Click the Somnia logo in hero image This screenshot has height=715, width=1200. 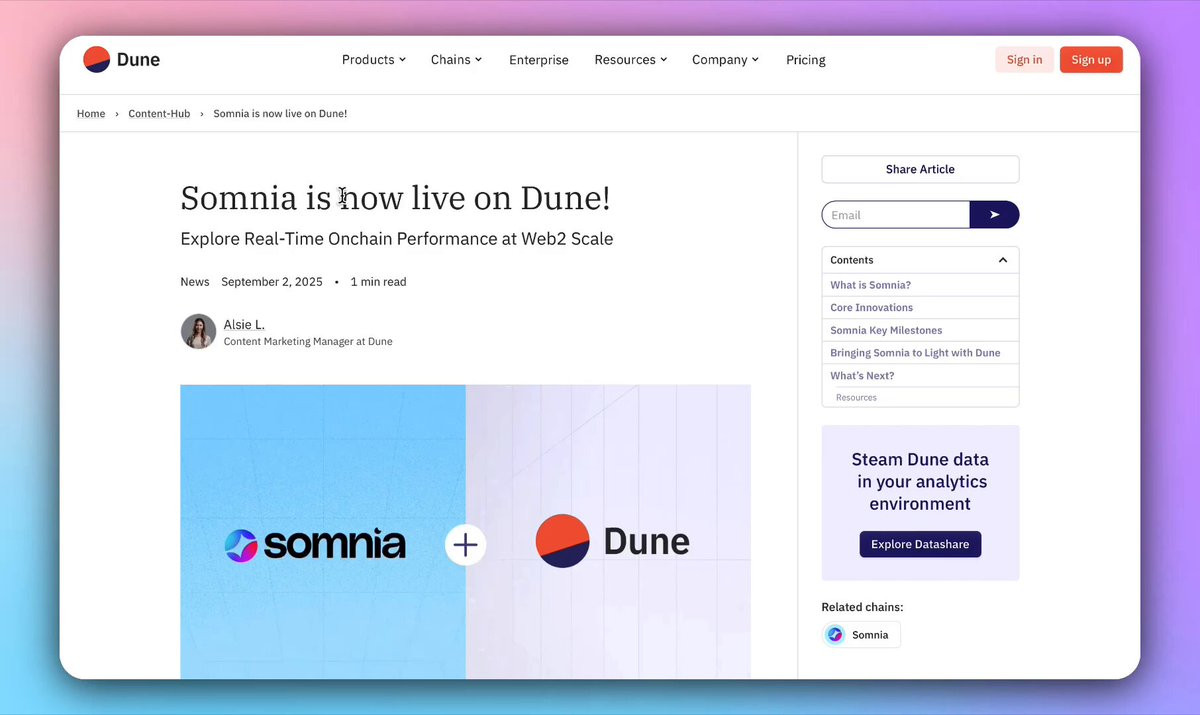coord(315,545)
